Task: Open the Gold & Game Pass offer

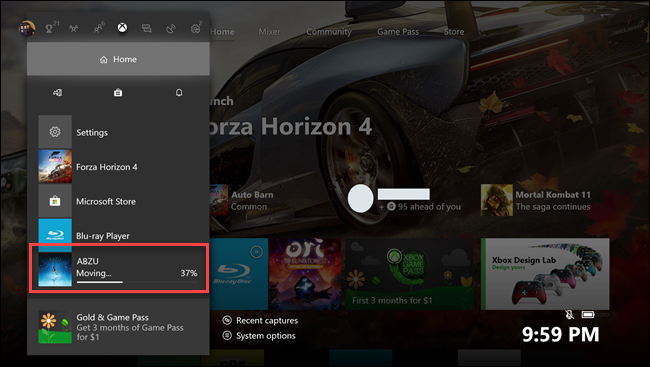Action: click(118, 327)
